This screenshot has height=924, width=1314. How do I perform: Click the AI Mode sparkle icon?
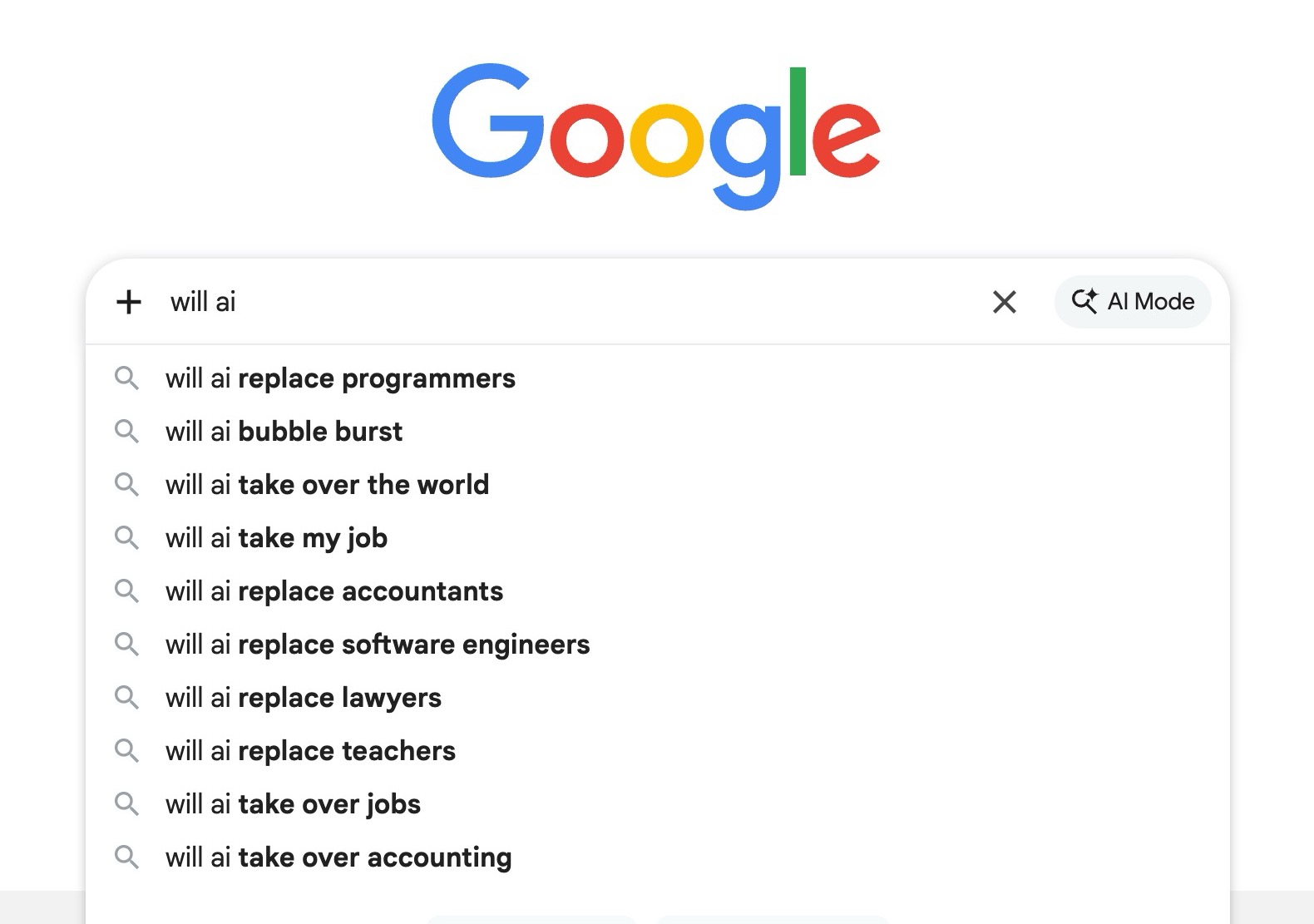(1084, 302)
